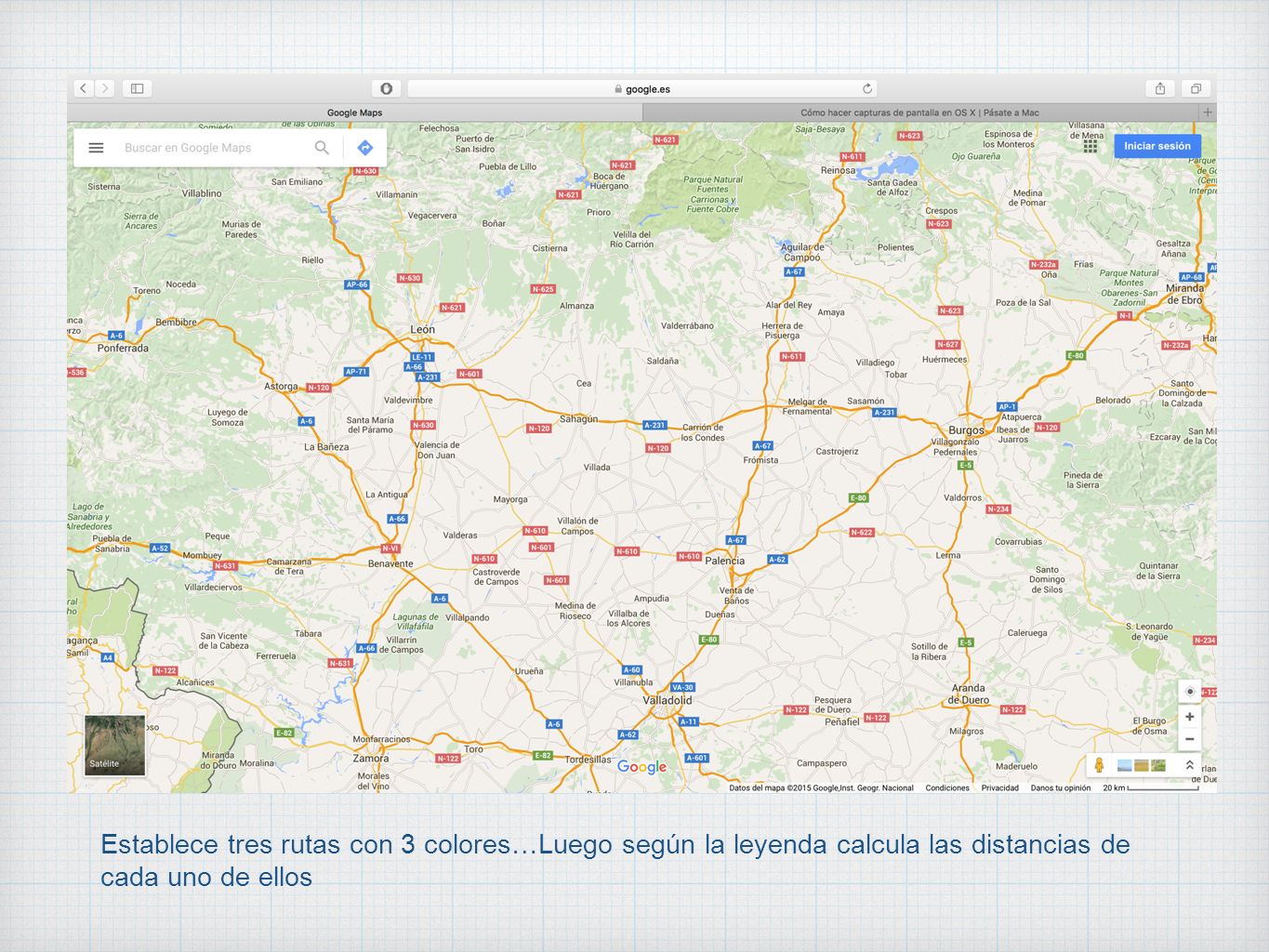Click the La Bañeza town label
Screen dimensions: 1269x952
[326, 446]
